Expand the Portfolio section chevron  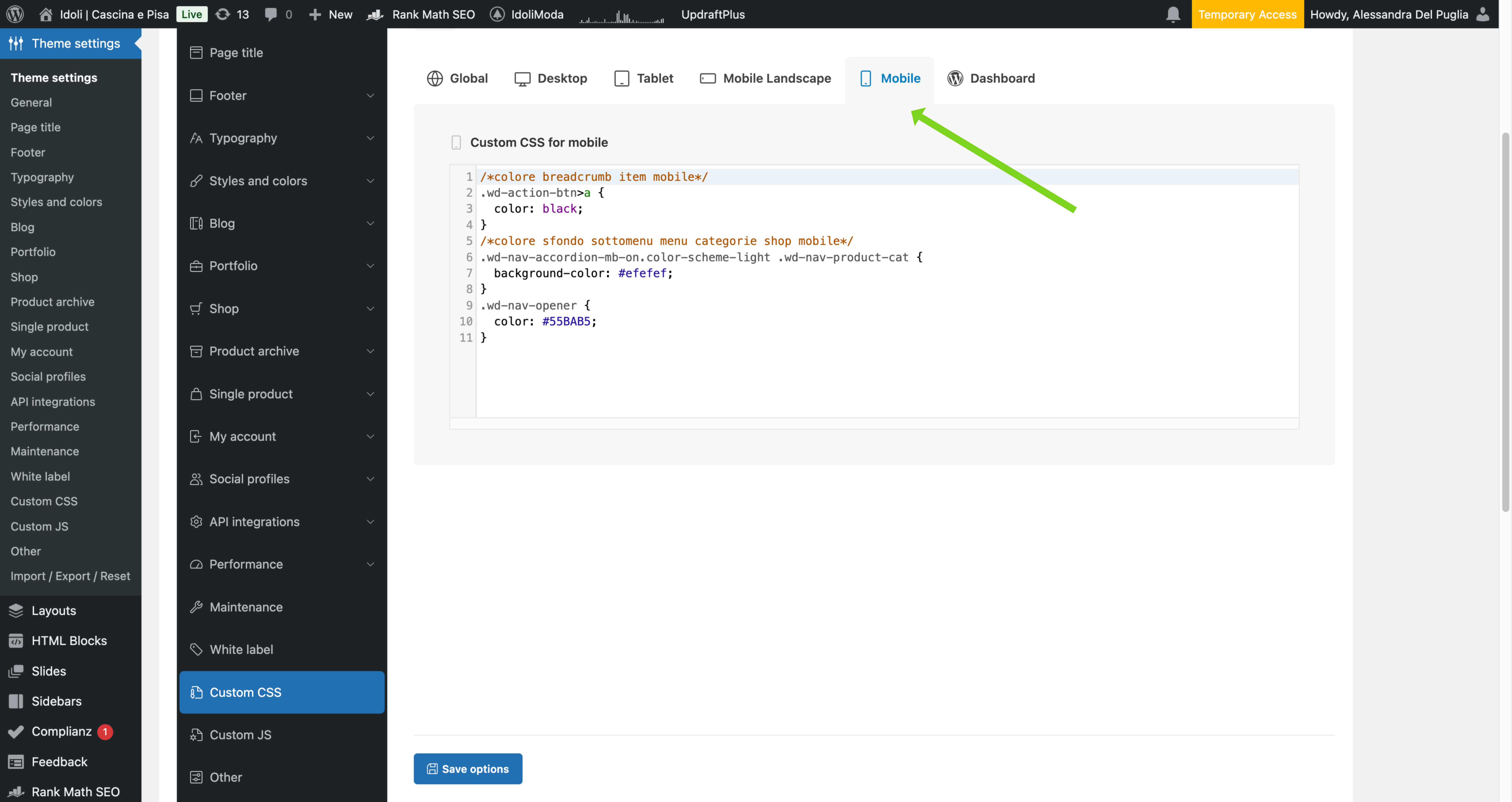pos(370,266)
